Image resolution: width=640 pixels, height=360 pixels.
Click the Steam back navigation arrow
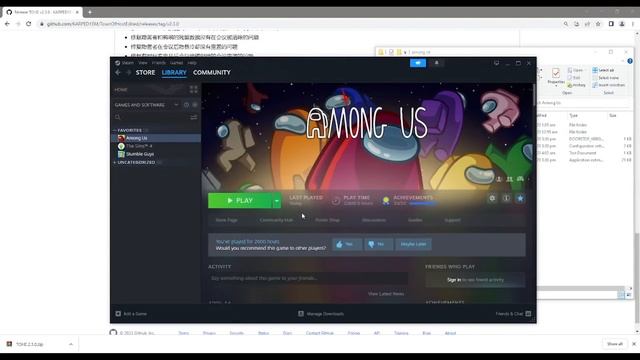[118, 72]
